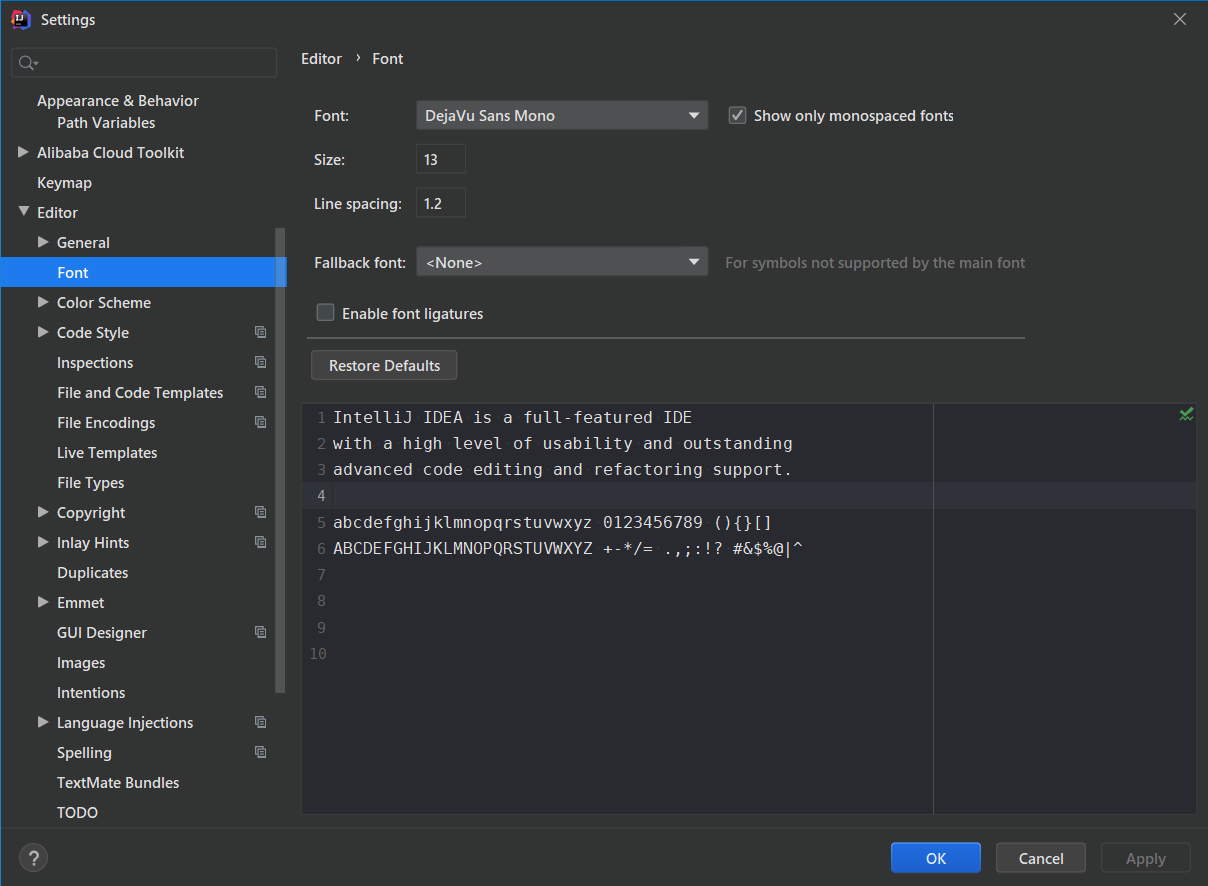
Task: Click the Apply button
Action: pyautogui.click(x=1146, y=858)
